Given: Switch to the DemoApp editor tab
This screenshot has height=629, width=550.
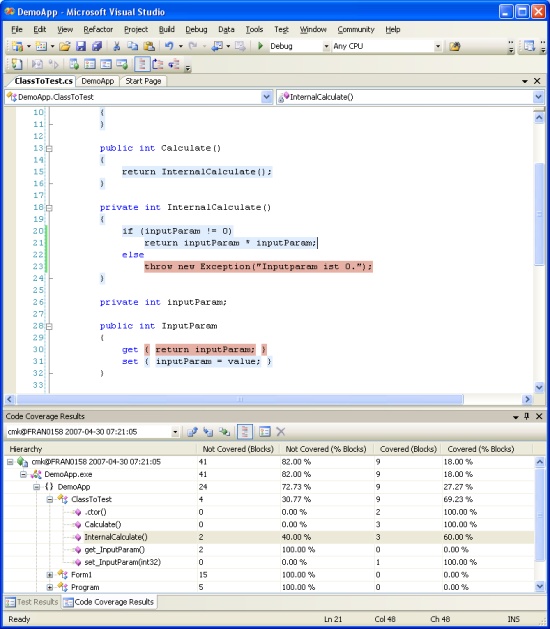Looking at the screenshot, I should coord(97,81).
